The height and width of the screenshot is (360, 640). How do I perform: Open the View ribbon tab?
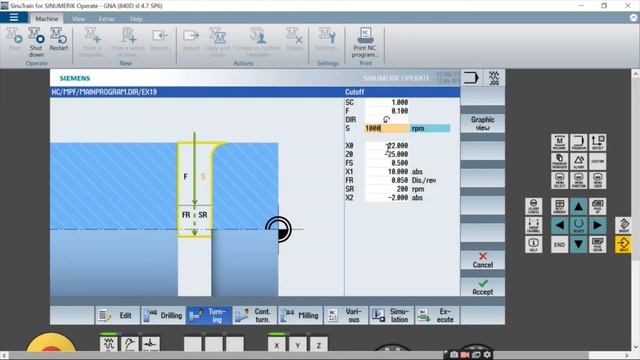(x=78, y=19)
